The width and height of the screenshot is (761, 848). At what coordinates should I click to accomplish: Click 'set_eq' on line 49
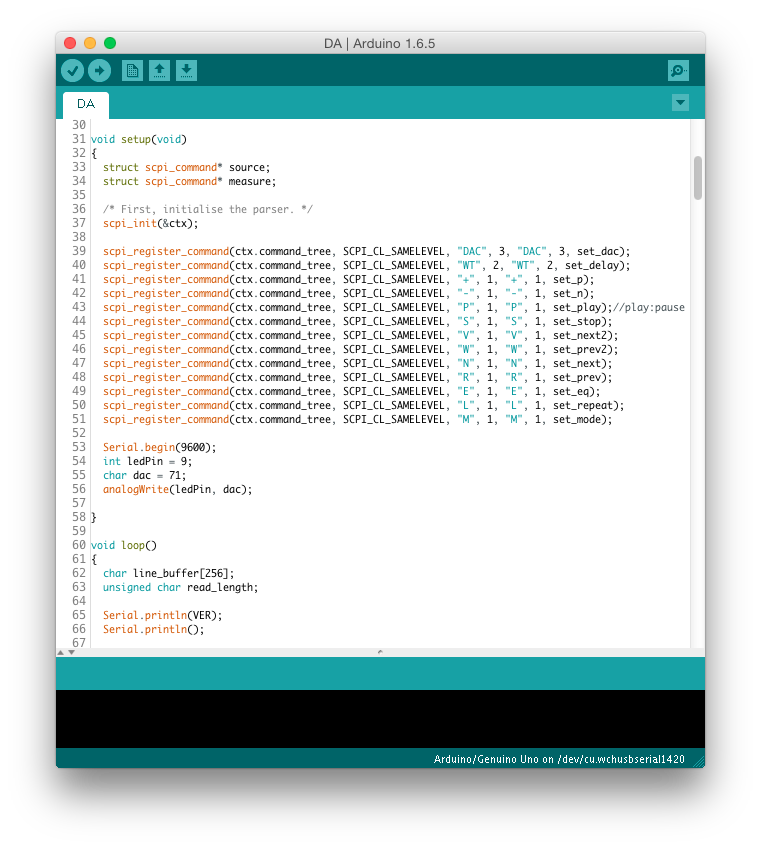coord(571,392)
